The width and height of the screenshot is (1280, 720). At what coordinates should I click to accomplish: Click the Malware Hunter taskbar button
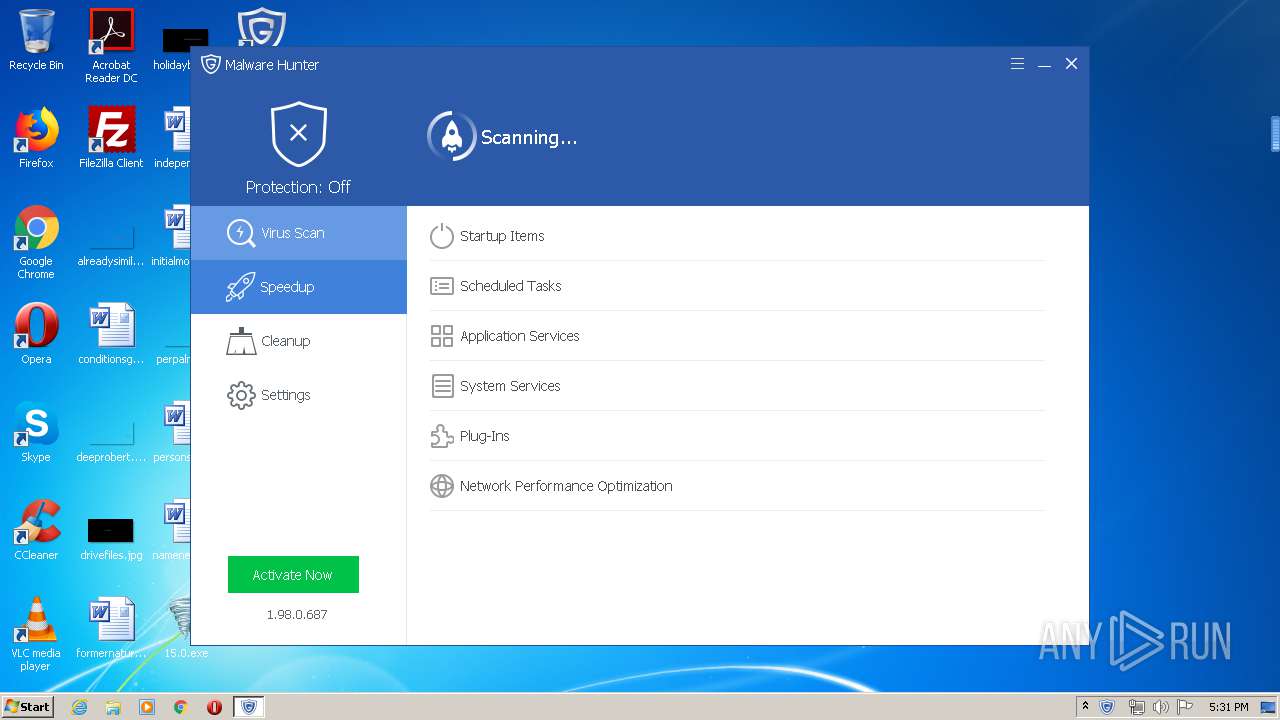[249, 707]
